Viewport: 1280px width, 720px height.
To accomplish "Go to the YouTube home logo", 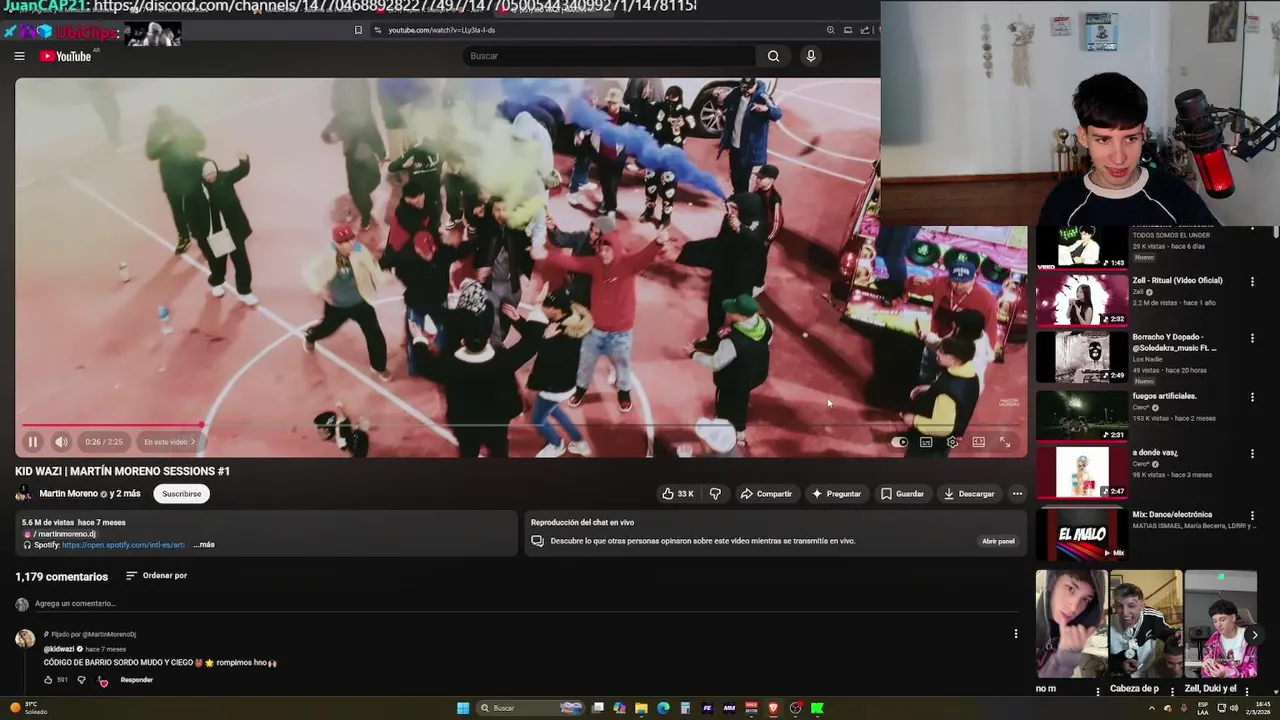I will coord(66,56).
